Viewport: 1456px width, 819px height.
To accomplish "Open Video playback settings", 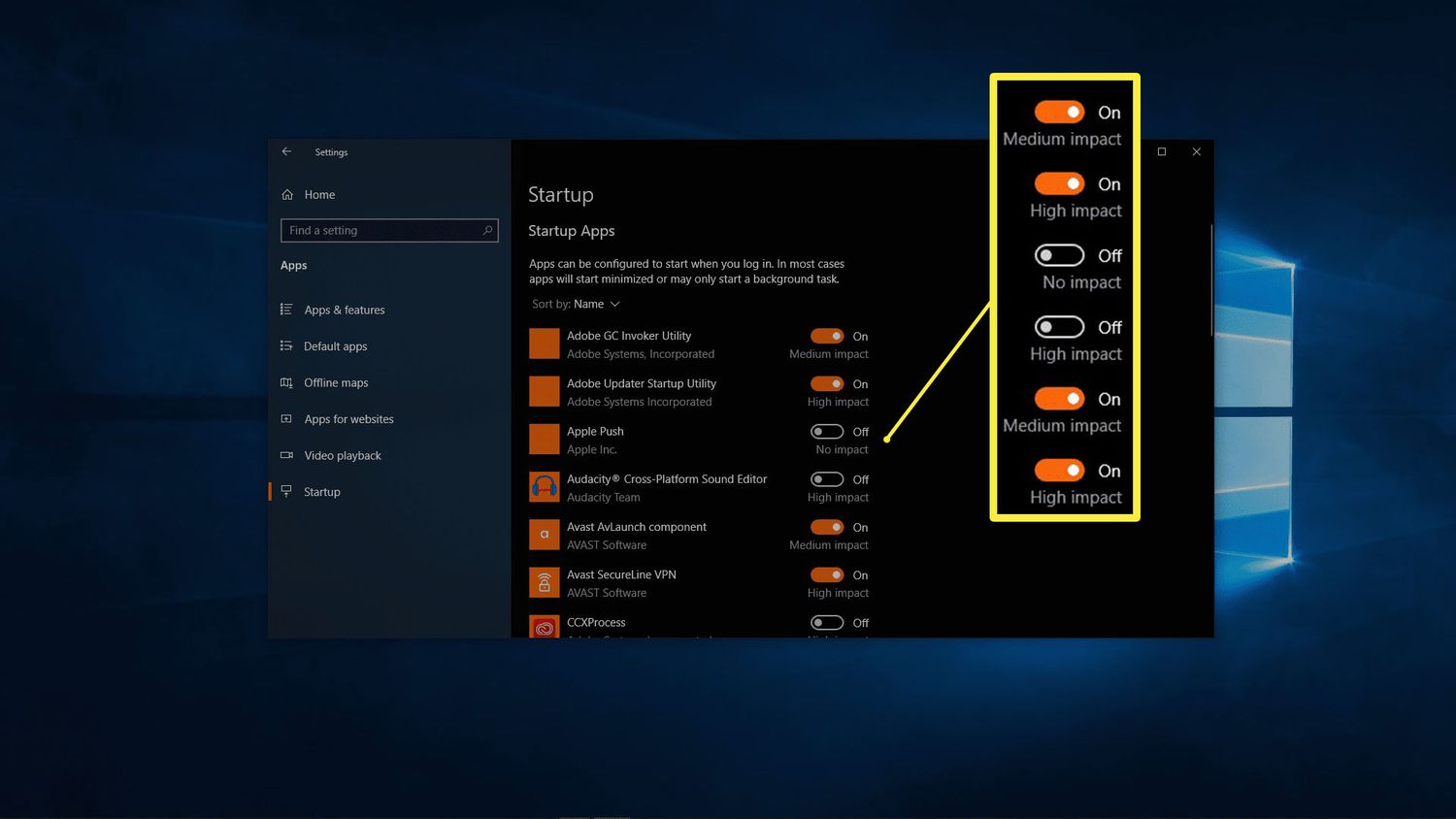I will point(331,455).
